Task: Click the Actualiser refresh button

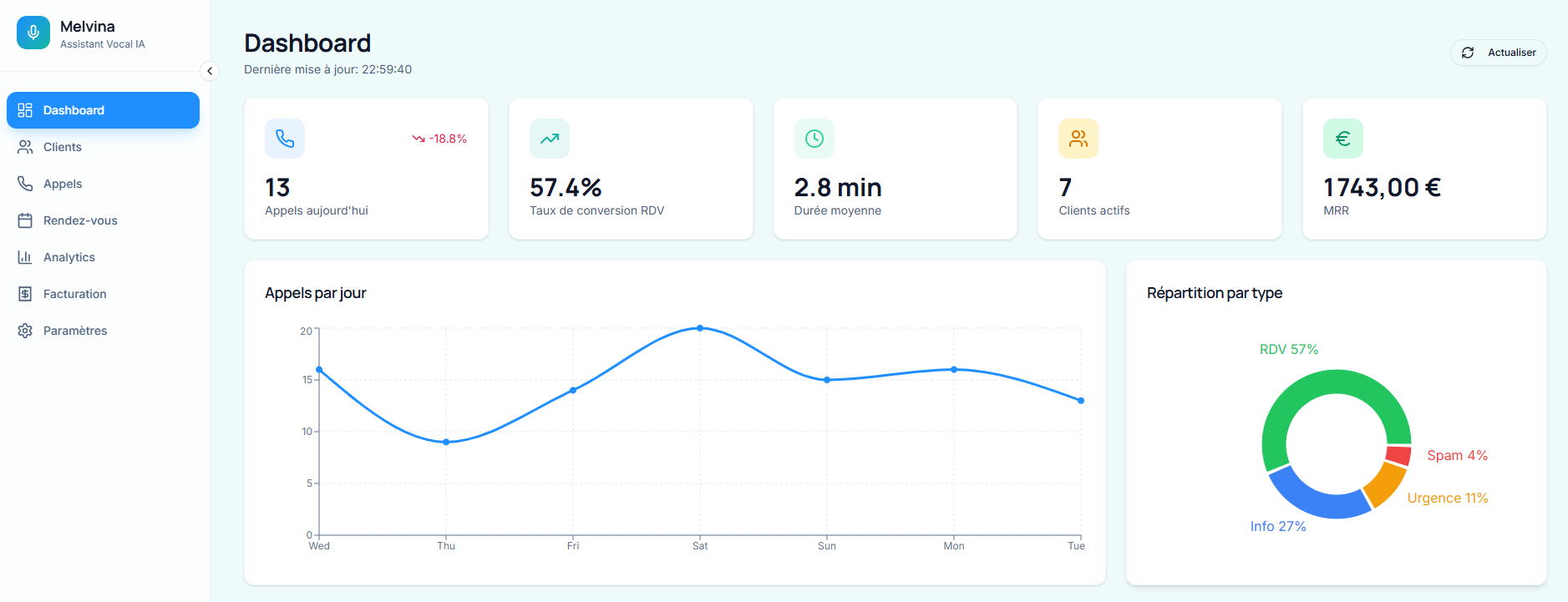Action: pyautogui.click(x=1499, y=53)
